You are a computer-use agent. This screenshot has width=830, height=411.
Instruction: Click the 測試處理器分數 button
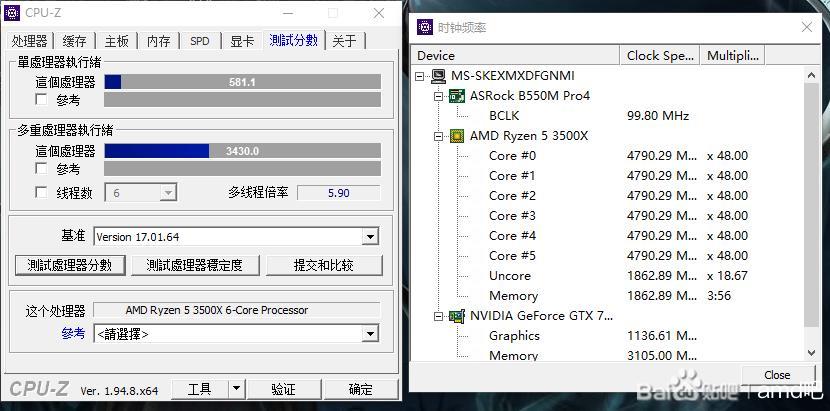[70, 265]
